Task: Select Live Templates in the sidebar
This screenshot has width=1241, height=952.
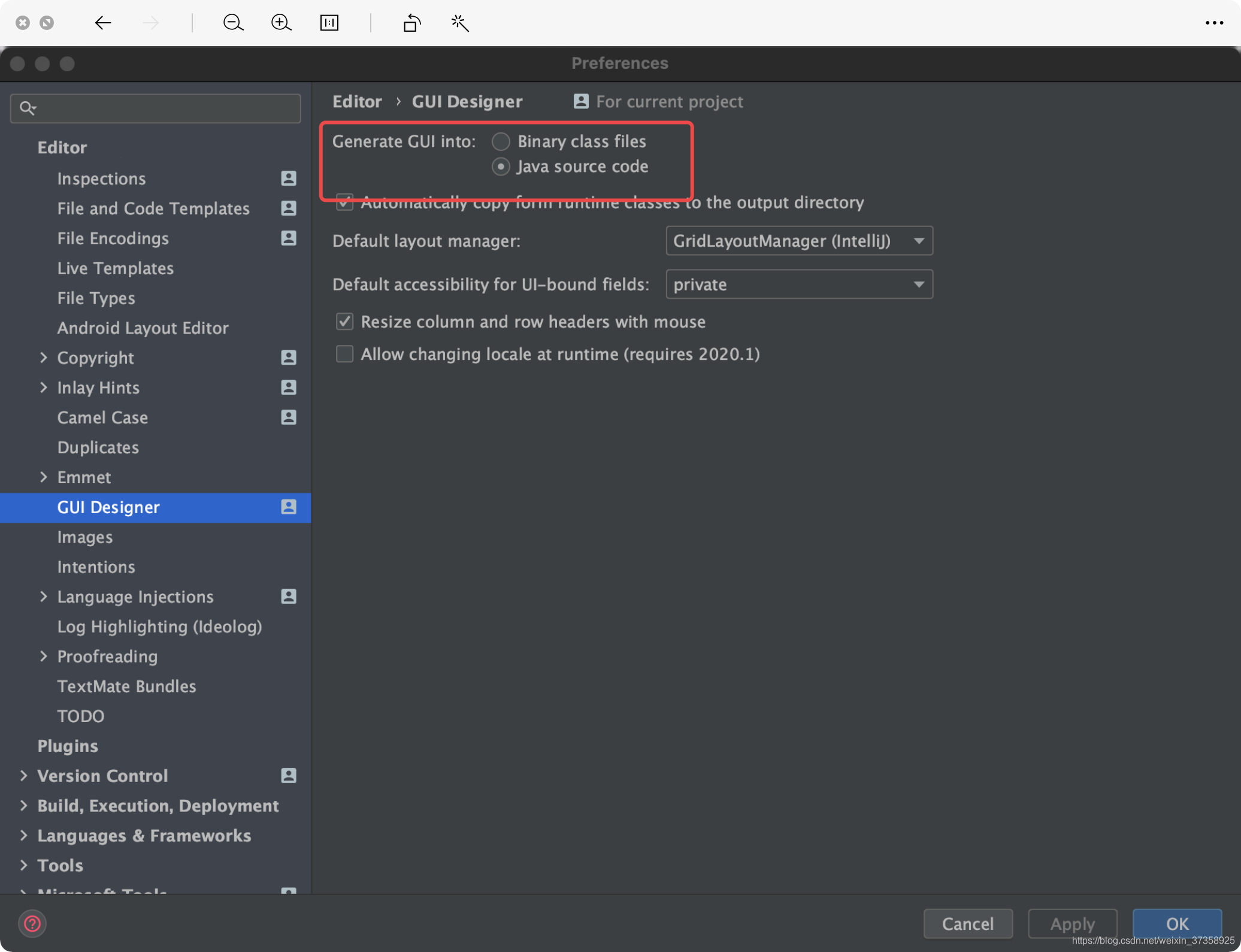Action: 115,268
